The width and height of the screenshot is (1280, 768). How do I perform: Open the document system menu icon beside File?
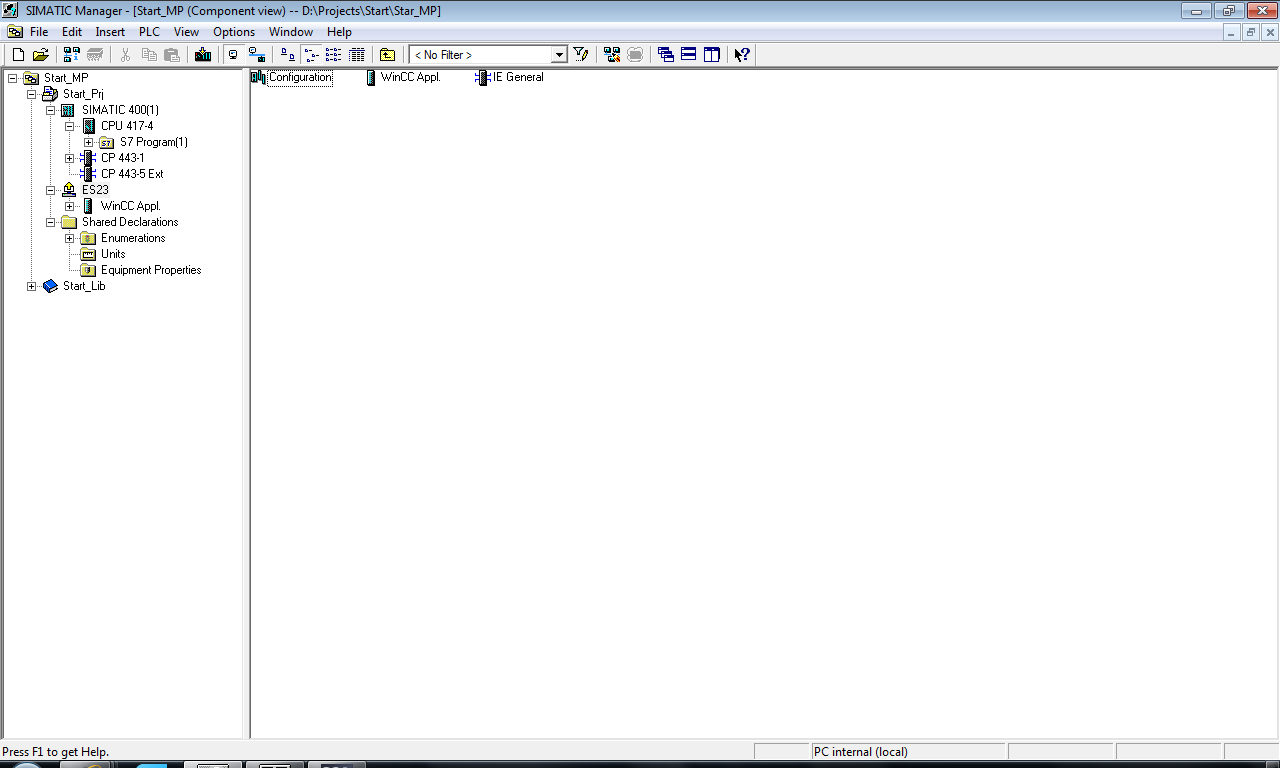15,32
